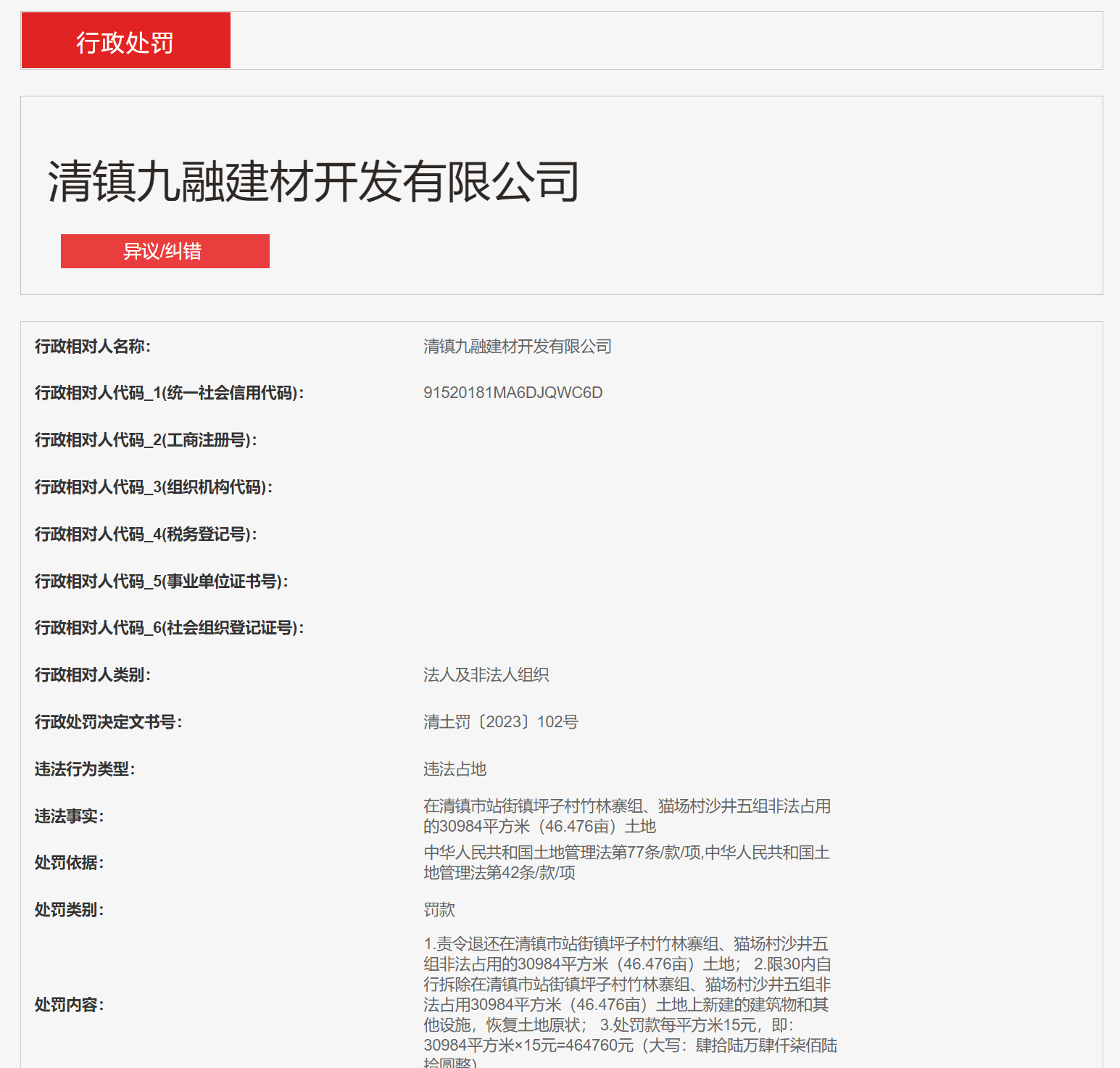
Task: Click the 行政相对人类别 label
Action: coord(93,675)
